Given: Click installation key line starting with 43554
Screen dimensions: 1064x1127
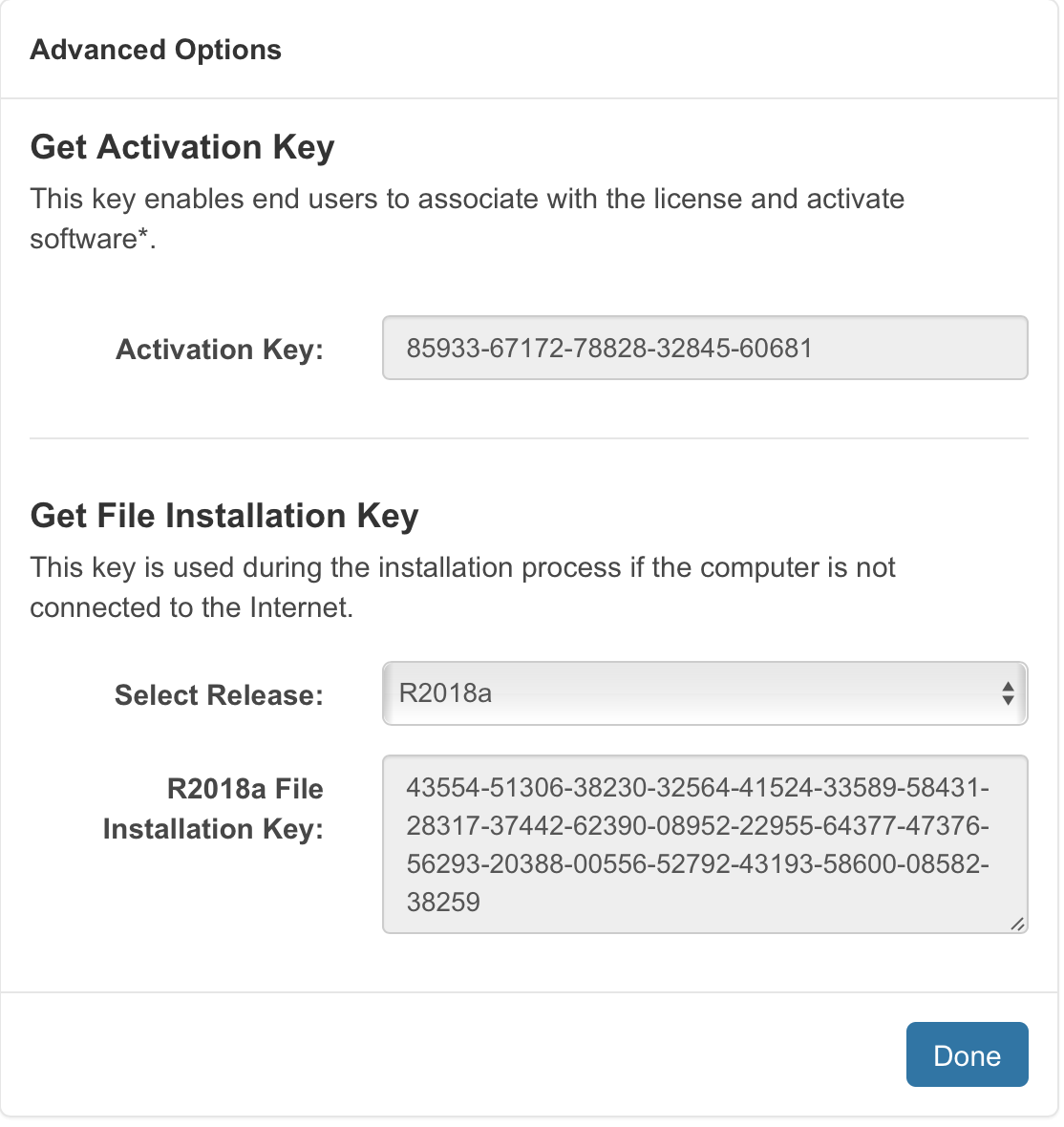Looking at the screenshot, I should (697, 788).
